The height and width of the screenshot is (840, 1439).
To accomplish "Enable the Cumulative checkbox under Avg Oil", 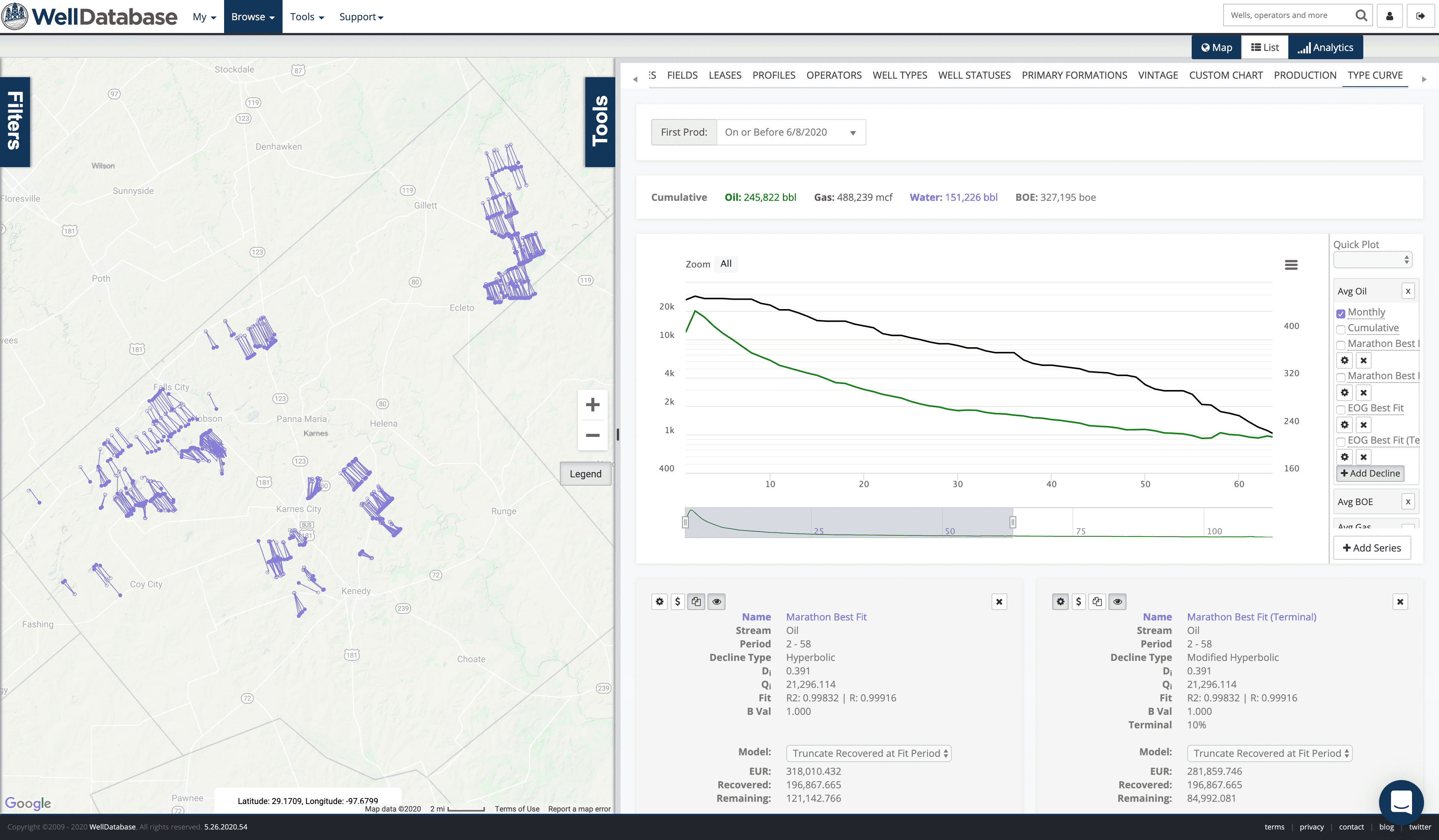I will (1341, 329).
